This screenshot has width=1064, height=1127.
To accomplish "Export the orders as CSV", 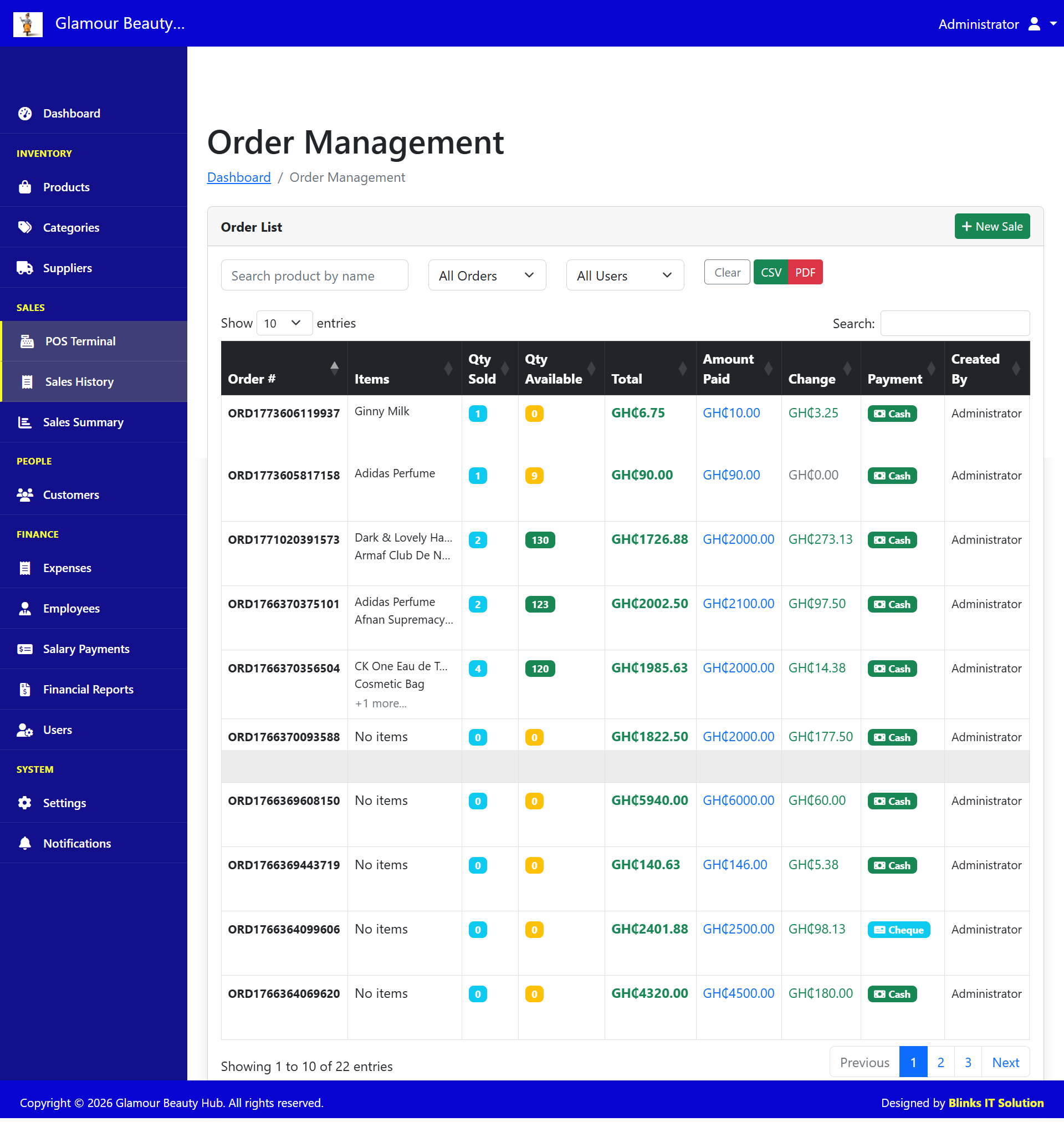I will [x=771, y=272].
